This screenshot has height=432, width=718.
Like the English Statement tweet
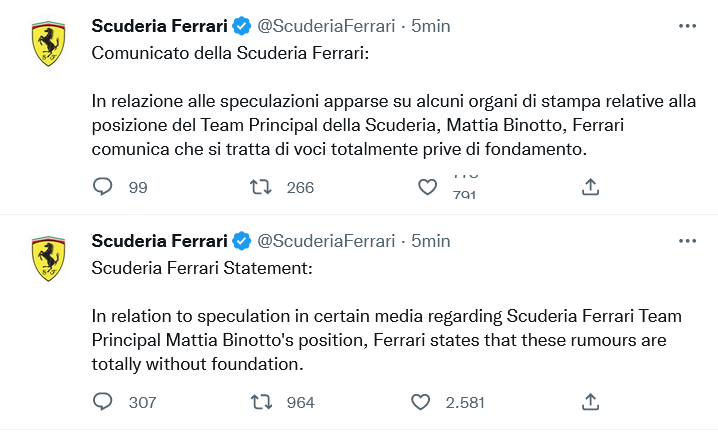[x=421, y=402]
